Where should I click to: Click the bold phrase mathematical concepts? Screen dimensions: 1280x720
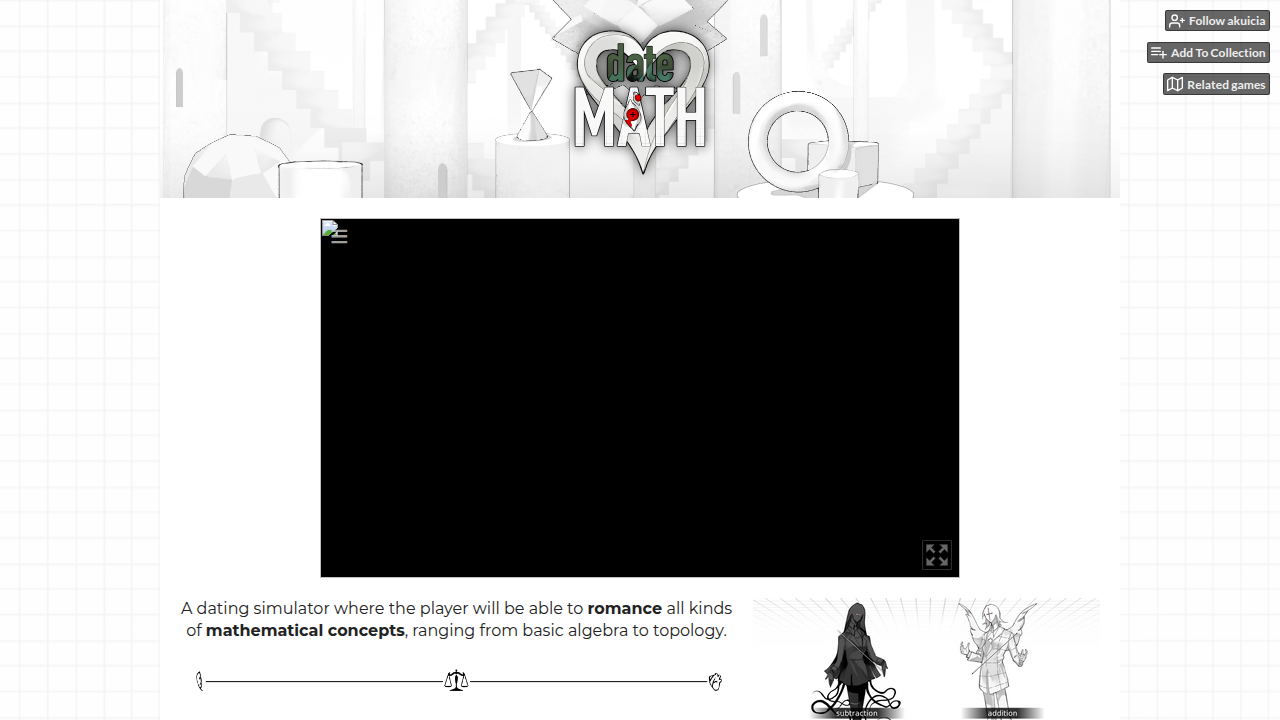(x=305, y=630)
